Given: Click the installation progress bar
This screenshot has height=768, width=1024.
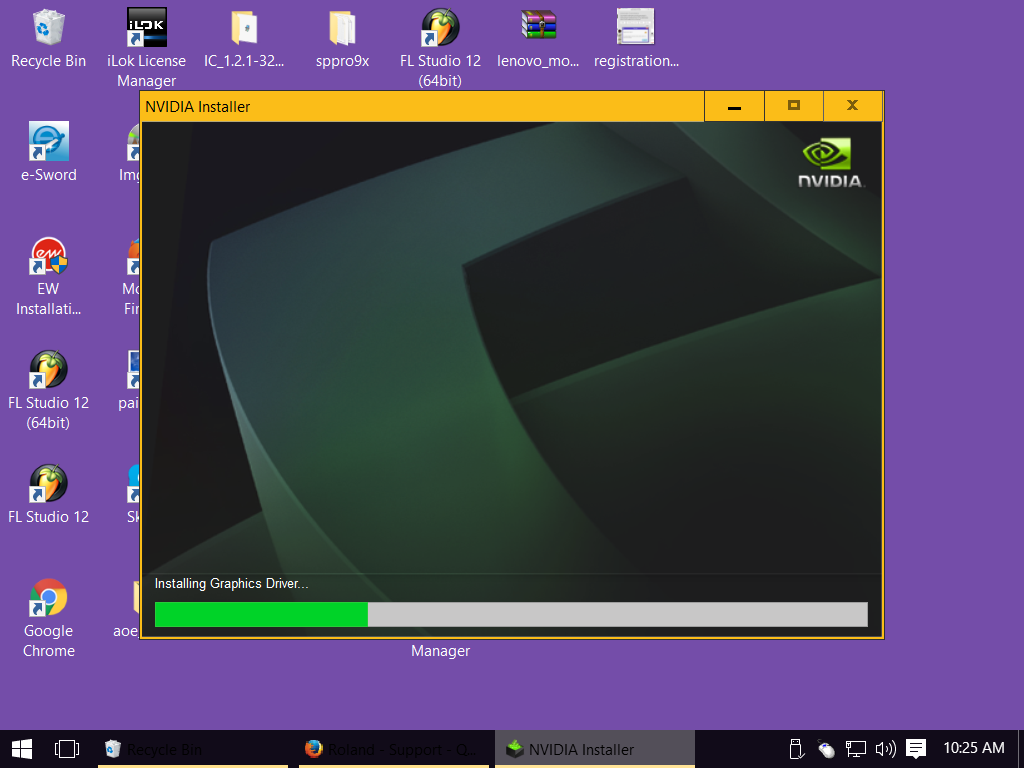Looking at the screenshot, I should (511, 615).
